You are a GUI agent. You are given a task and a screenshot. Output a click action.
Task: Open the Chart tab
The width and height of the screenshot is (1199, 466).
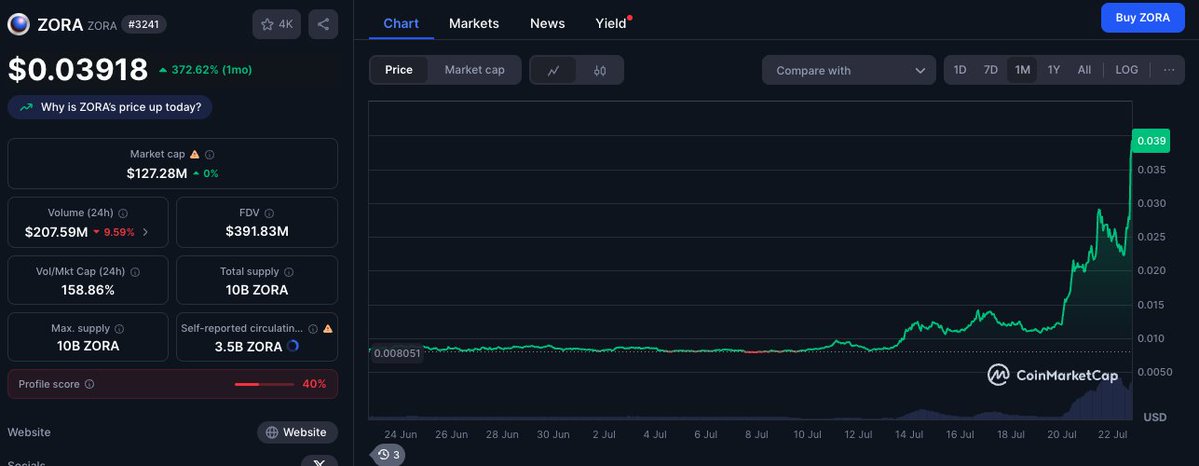tap(401, 23)
